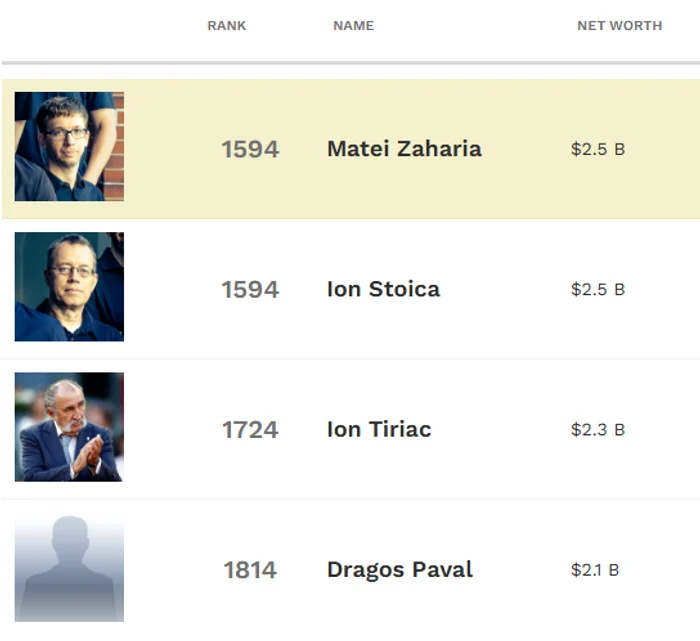Click the $2.1 B net worth value
The height and width of the screenshot is (641, 700).
coord(595,570)
